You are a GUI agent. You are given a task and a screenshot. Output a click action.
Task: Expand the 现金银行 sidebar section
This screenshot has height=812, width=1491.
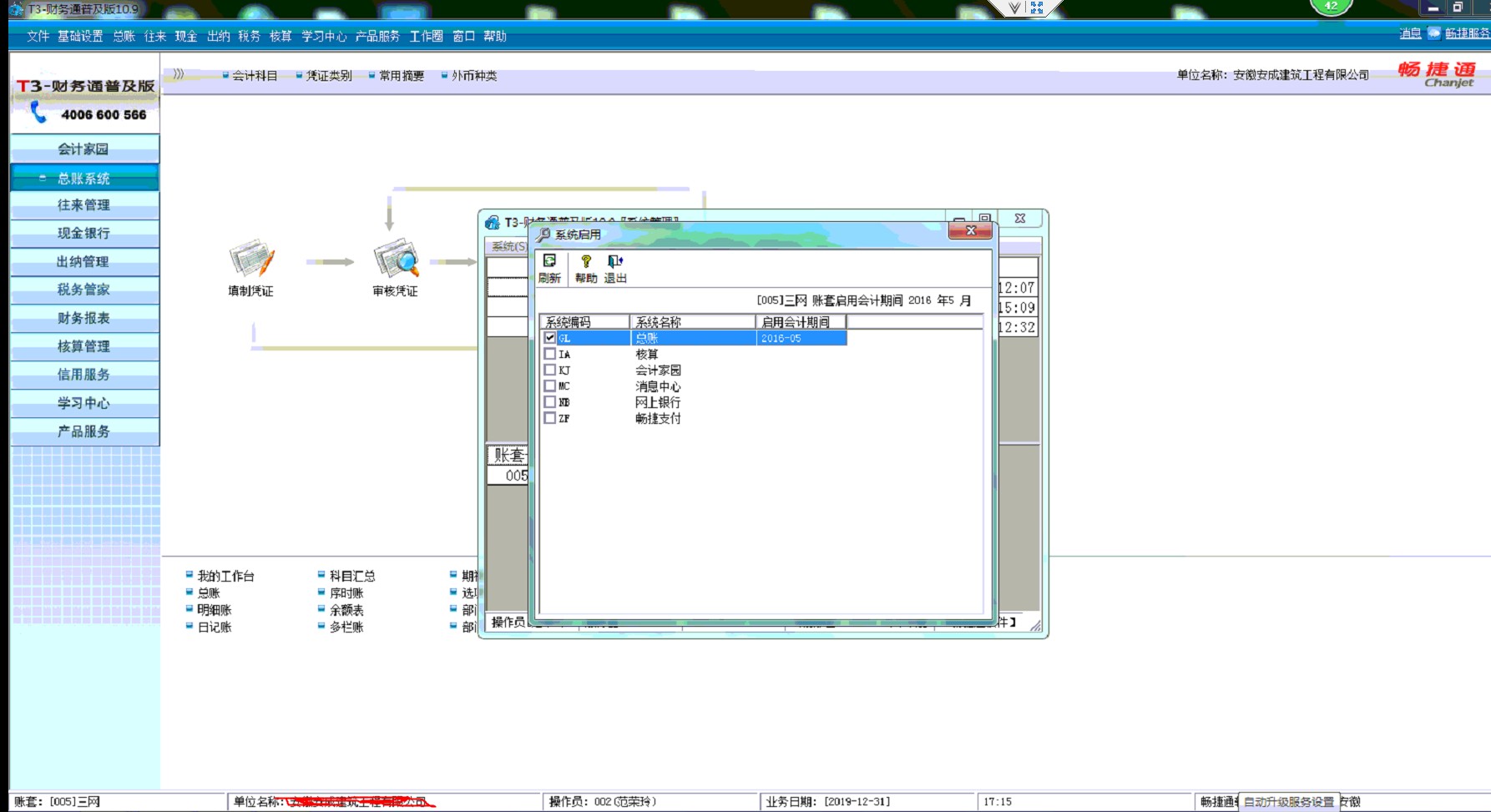click(x=84, y=233)
